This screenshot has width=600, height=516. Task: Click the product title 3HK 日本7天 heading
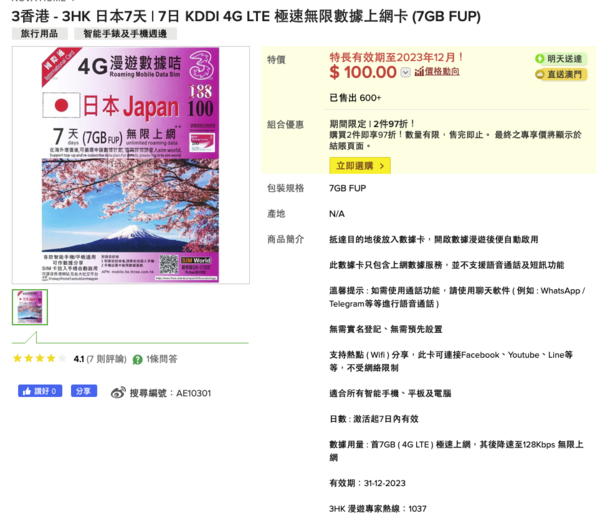(246, 16)
